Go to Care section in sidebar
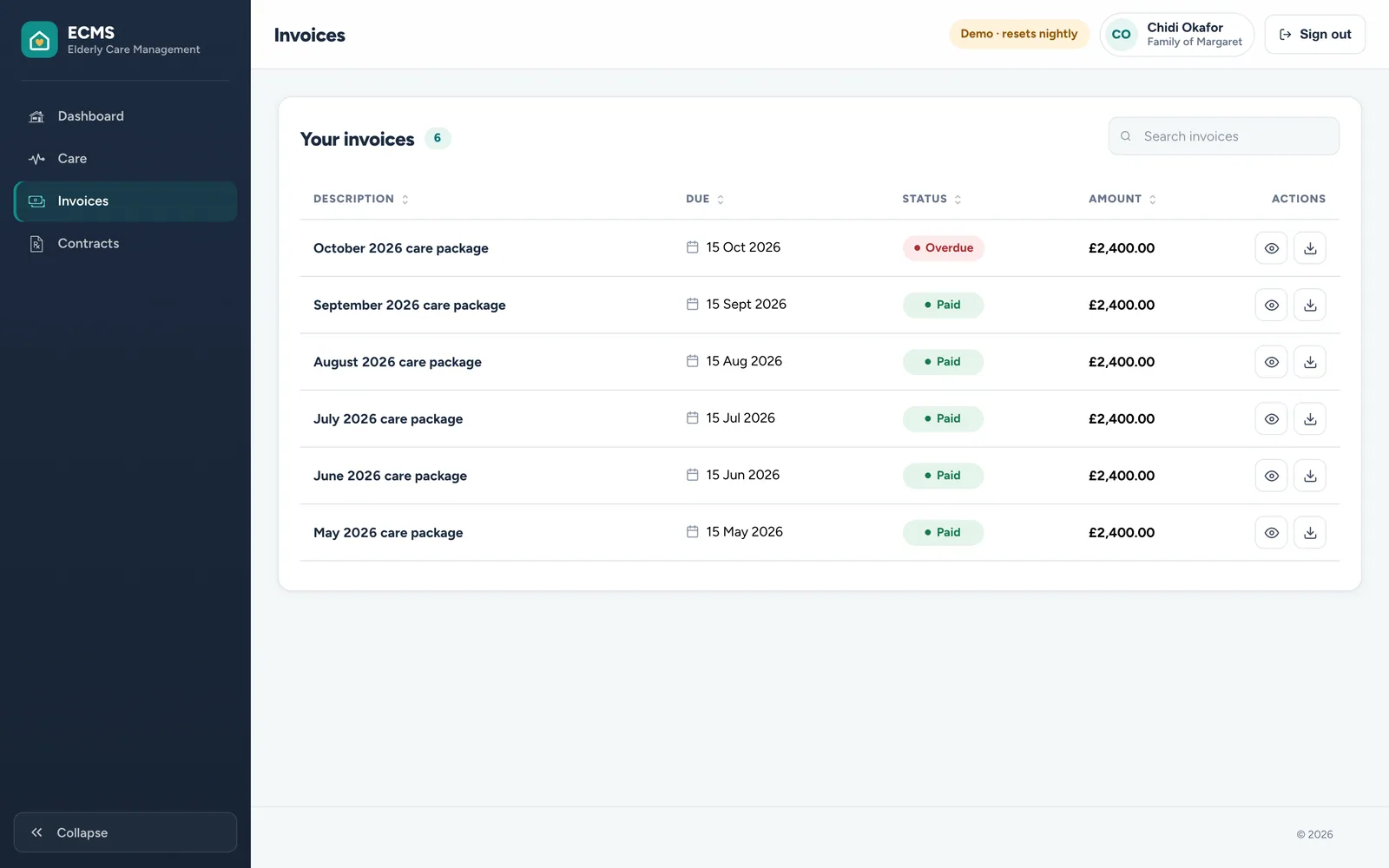Screen dimensions: 1389x868 tap(125, 159)
